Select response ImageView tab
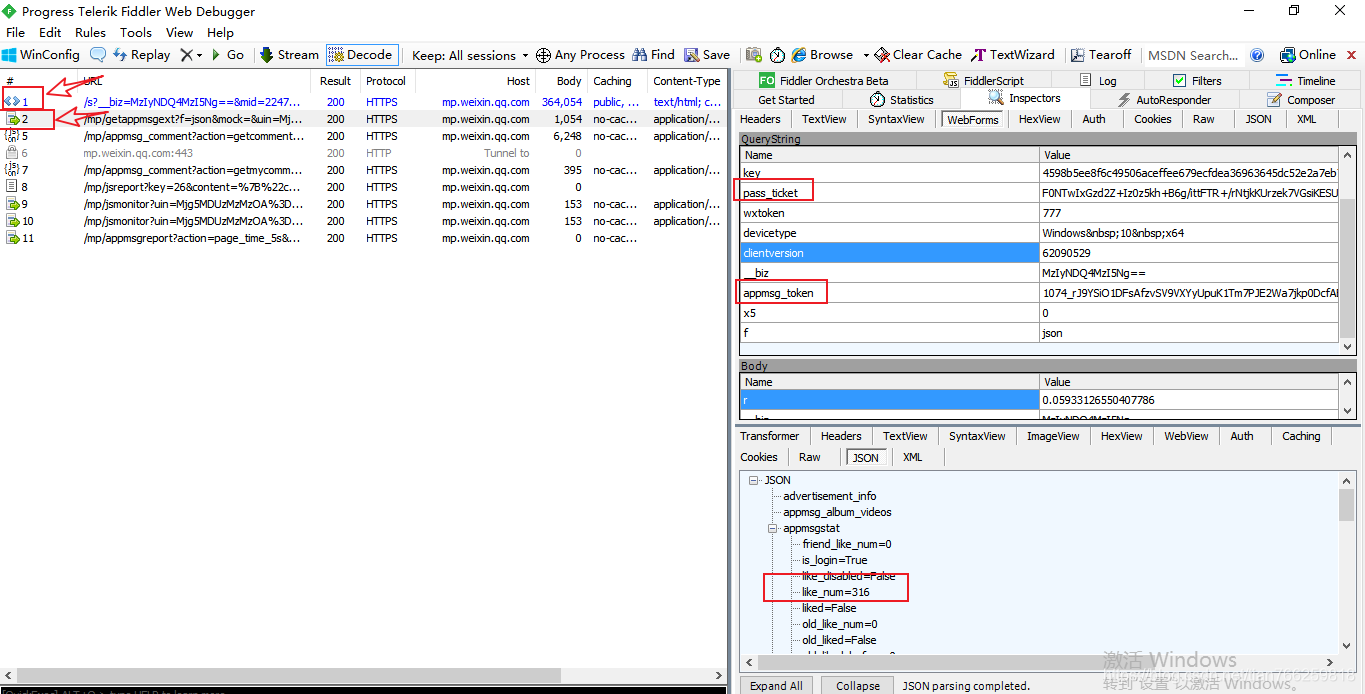 [1053, 436]
